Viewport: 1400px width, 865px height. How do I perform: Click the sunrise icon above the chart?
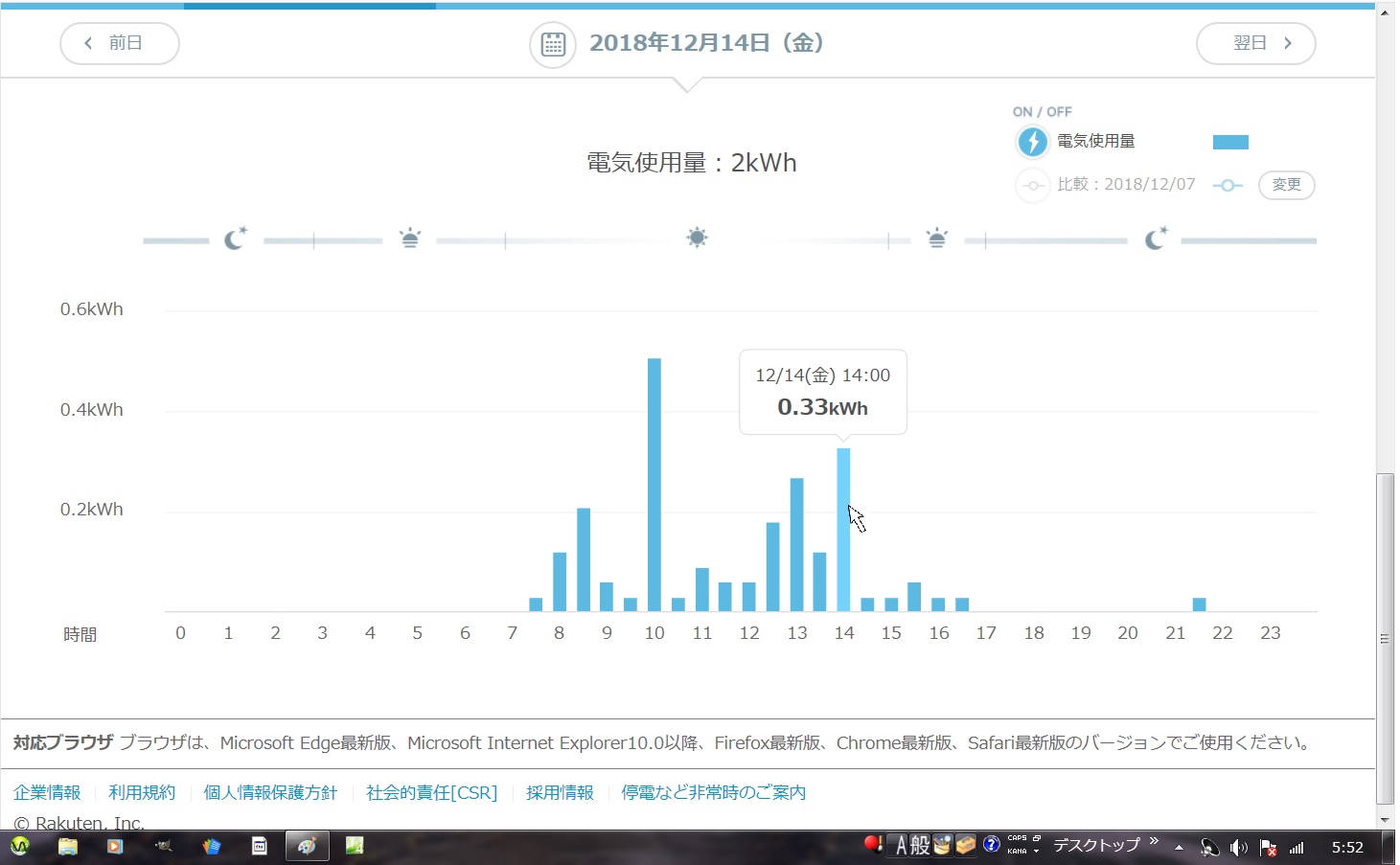pos(410,239)
